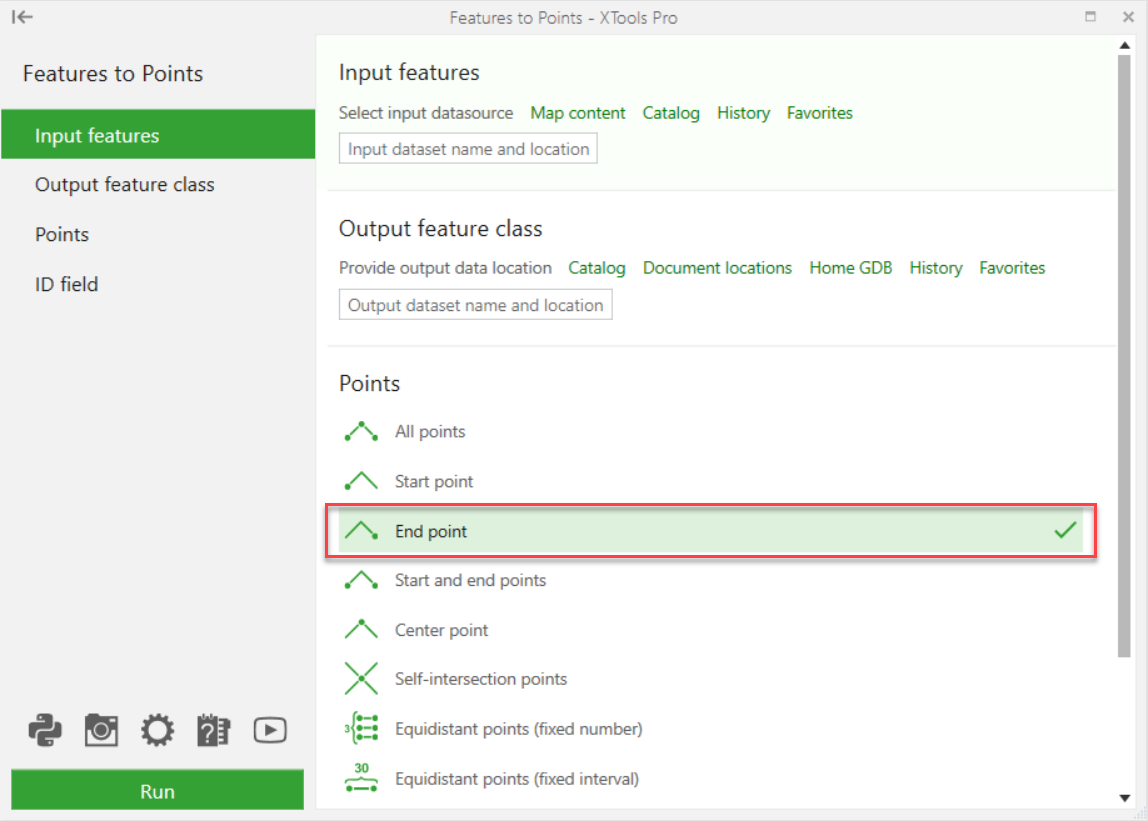Choose the Start point option
Screen dimensions: 1148x821
pos(434,482)
